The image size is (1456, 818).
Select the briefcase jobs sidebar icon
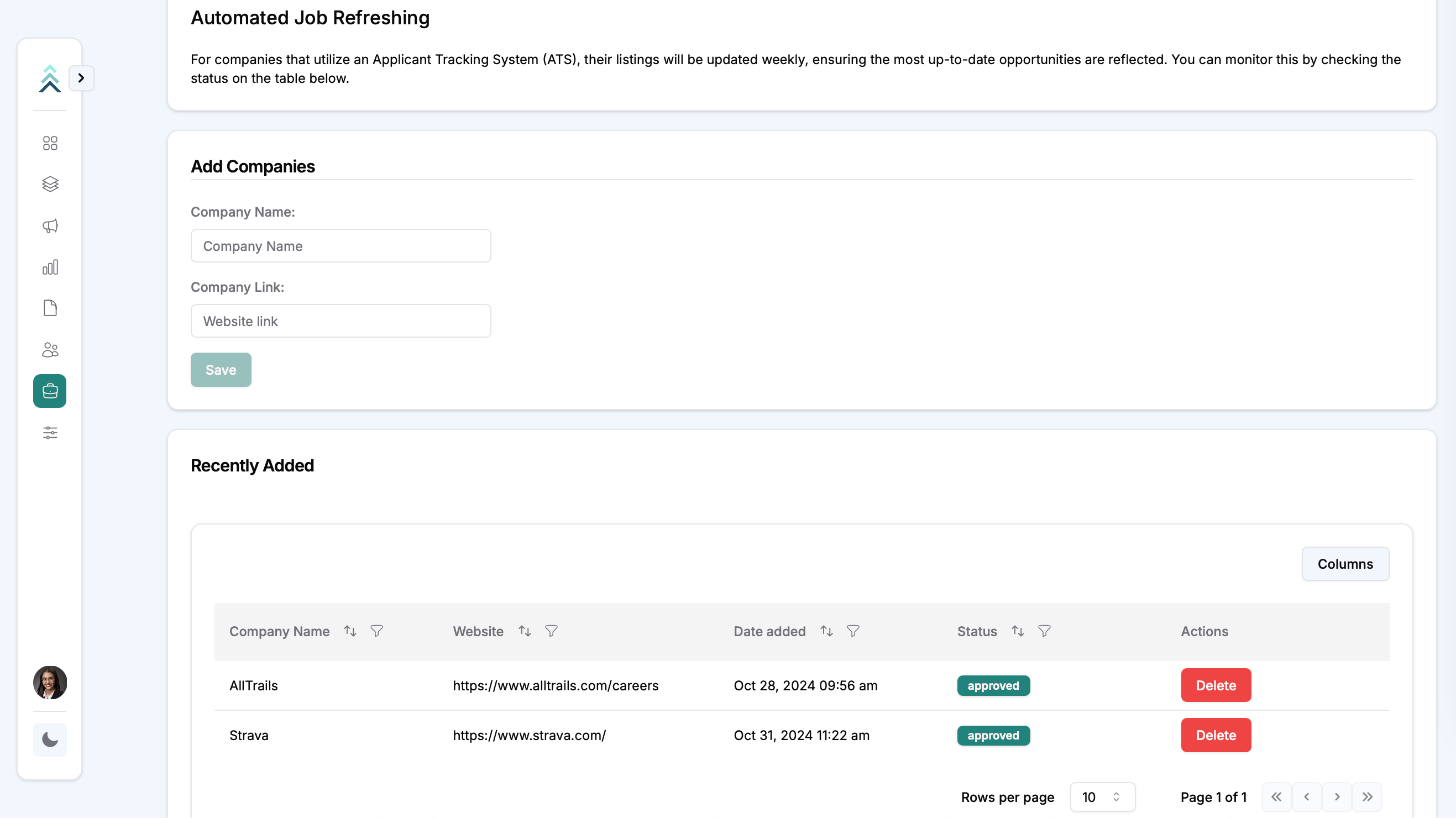click(x=50, y=391)
